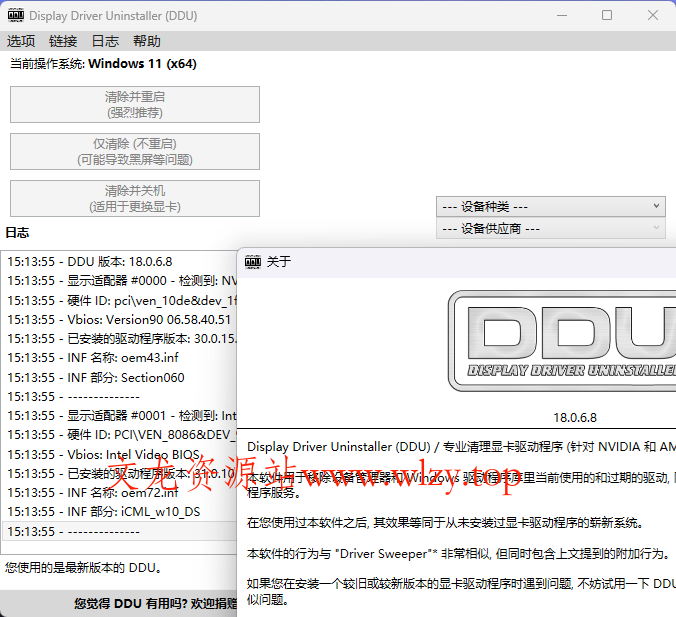Click the large DDU logo image
The height and width of the screenshot is (617, 676).
coord(561,341)
